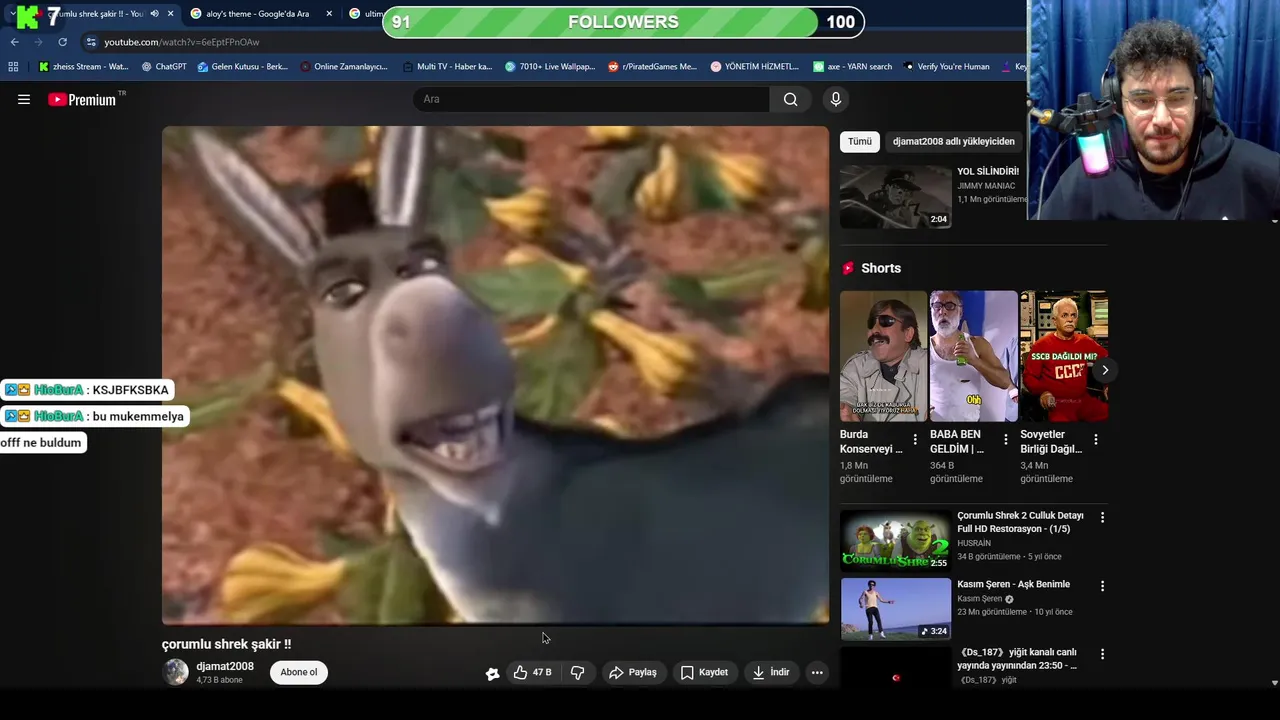
Task: Go back with browser back arrow
Action: pos(14,42)
